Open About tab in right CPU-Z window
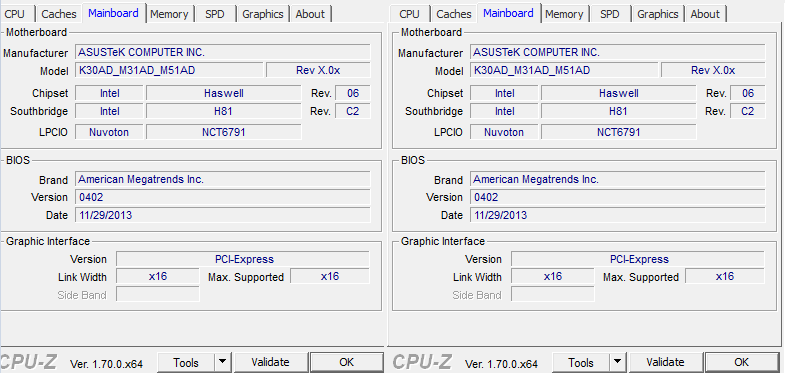The width and height of the screenshot is (785, 373). tap(705, 14)
